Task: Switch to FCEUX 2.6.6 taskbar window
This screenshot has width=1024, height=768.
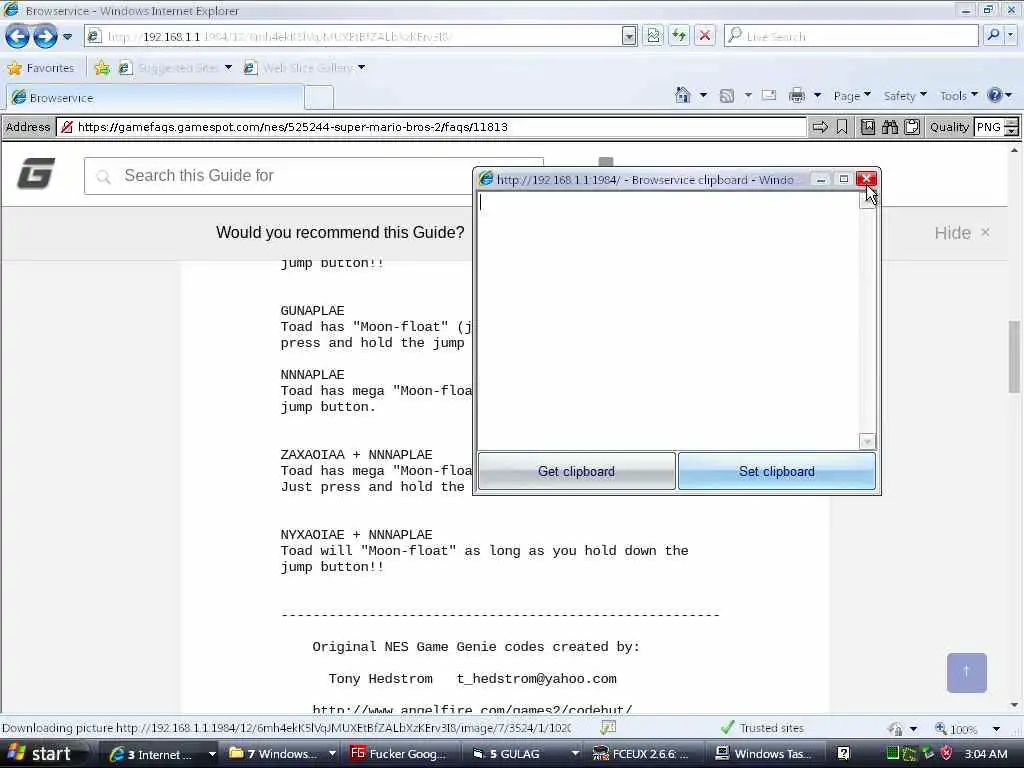Action: point(643,754)
